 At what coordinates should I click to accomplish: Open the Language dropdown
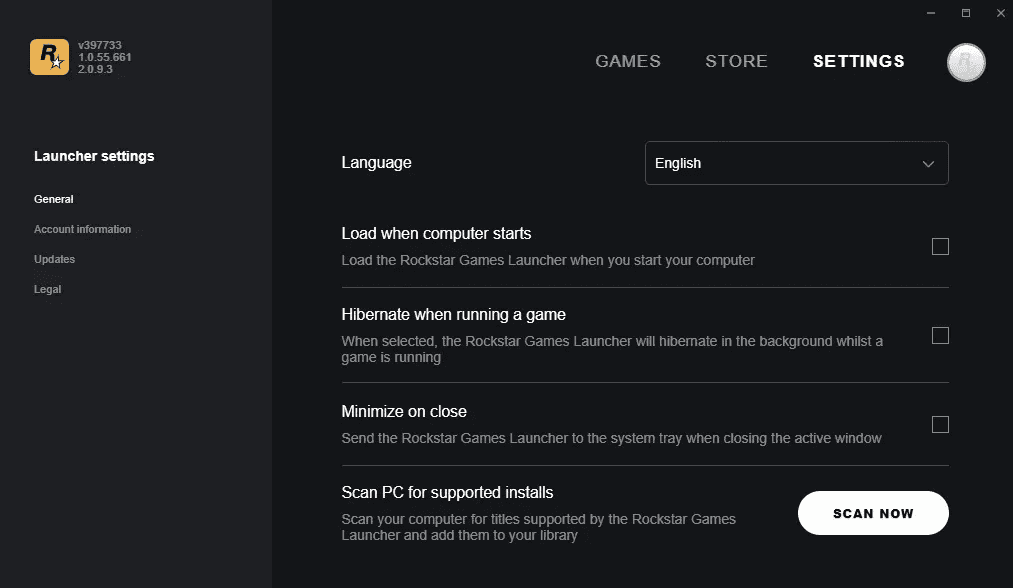click(x=796, y=163)
